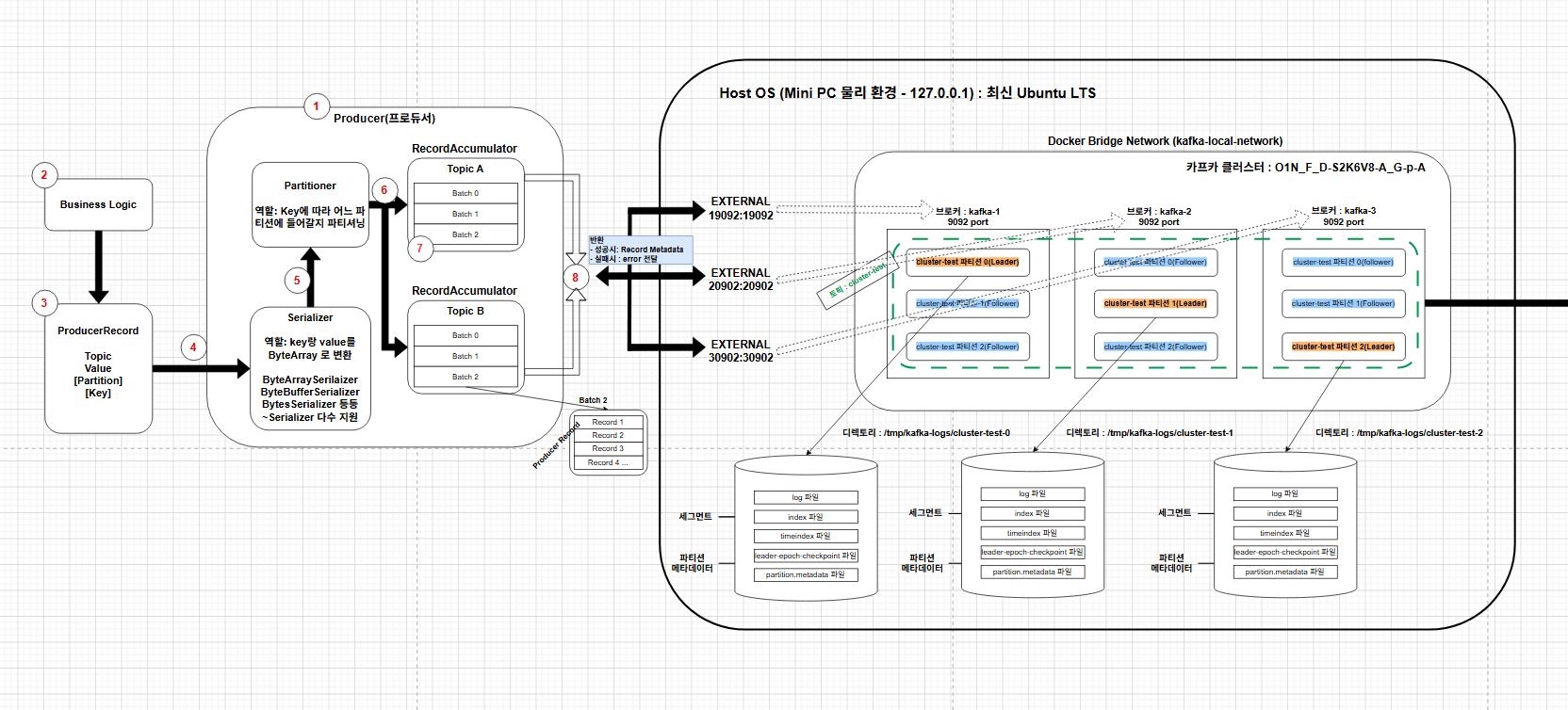This screenshot has height=710, width=1568.
Task: Click partition.metadata 파일 in cluster-test-0 cylinder
Action: pos(806,574)
